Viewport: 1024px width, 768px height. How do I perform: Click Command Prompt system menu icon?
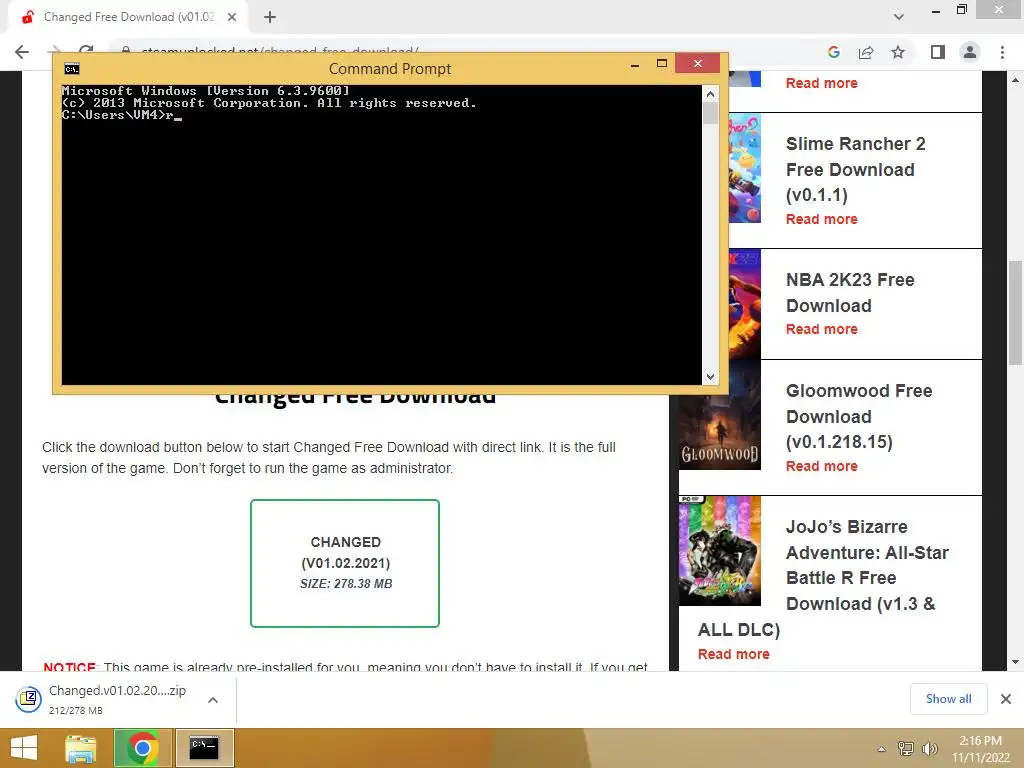click(x=72, y=69)
